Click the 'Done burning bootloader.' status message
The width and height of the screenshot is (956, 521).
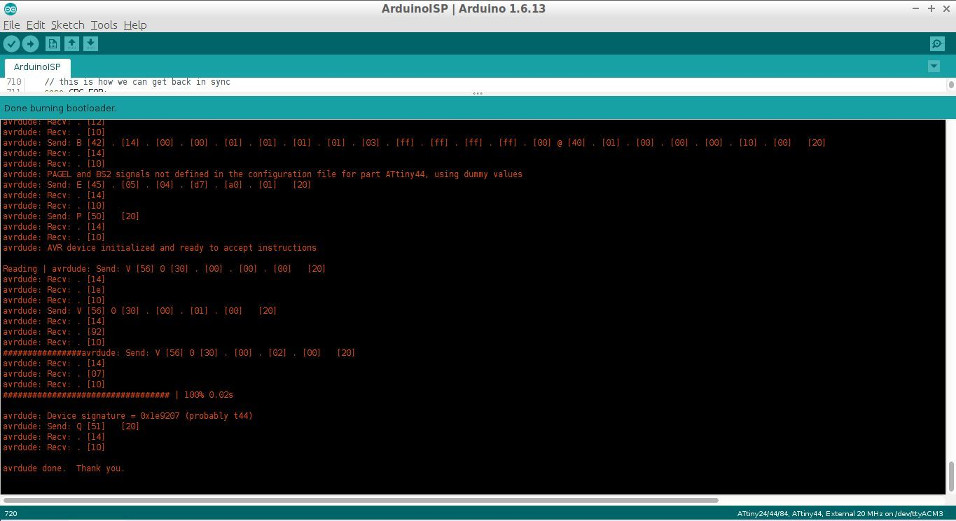60,108
